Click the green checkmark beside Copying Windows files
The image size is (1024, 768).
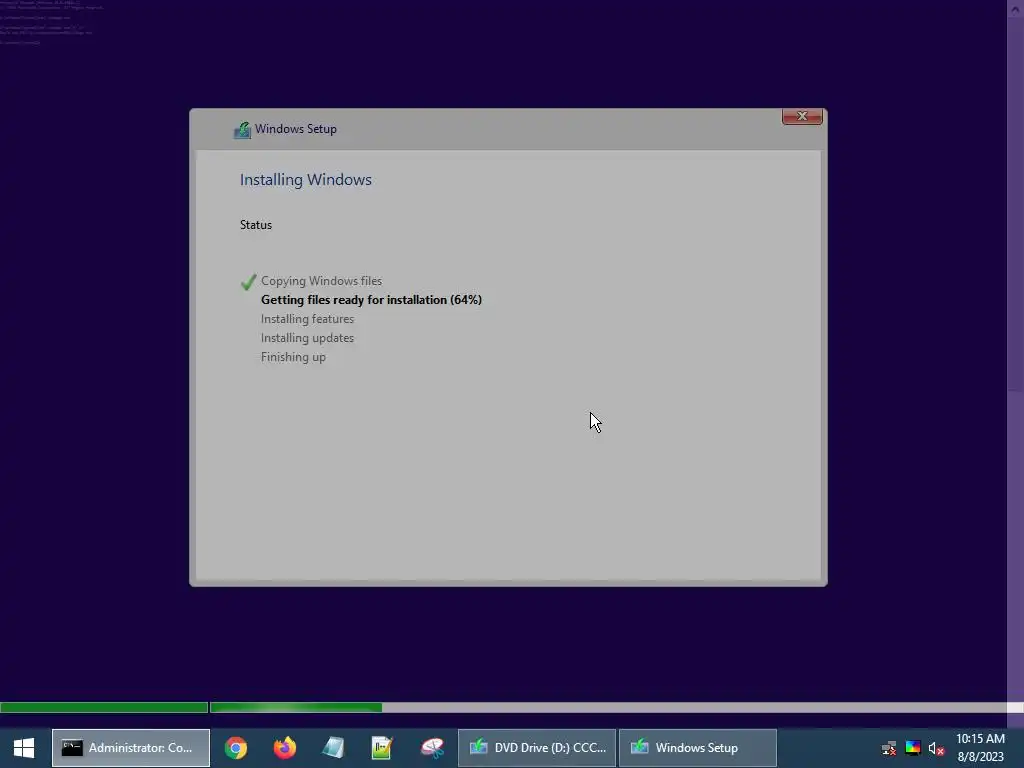(248, 281)
